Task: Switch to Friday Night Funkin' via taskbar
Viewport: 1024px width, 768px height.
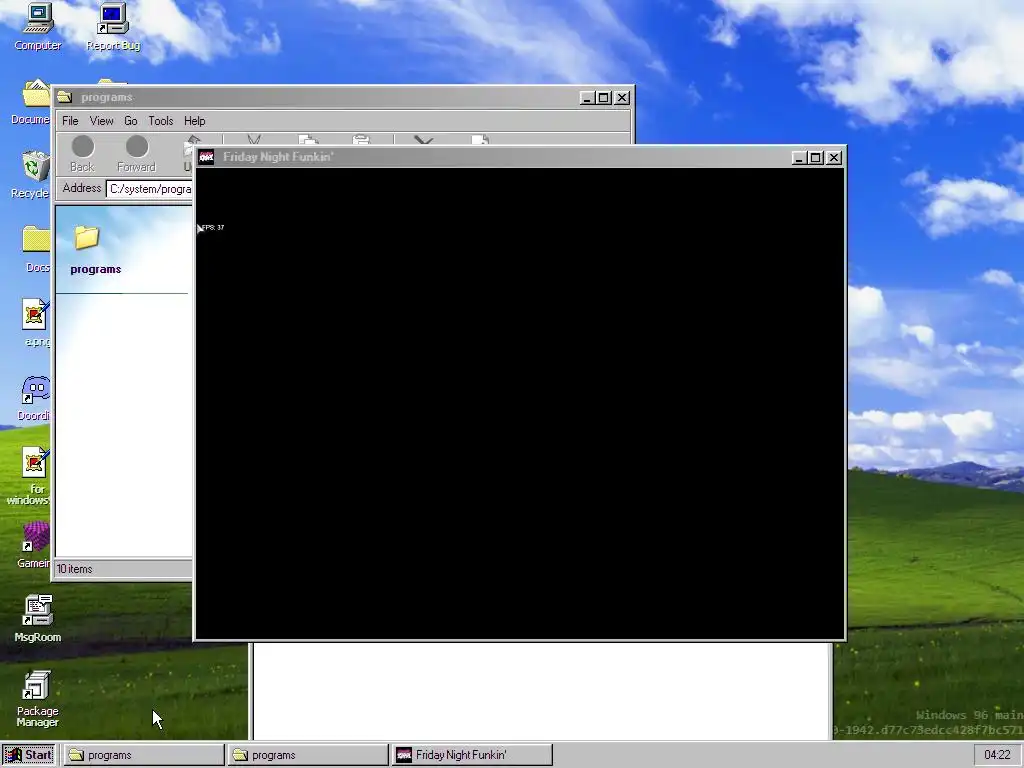Action: click(472, 755)
